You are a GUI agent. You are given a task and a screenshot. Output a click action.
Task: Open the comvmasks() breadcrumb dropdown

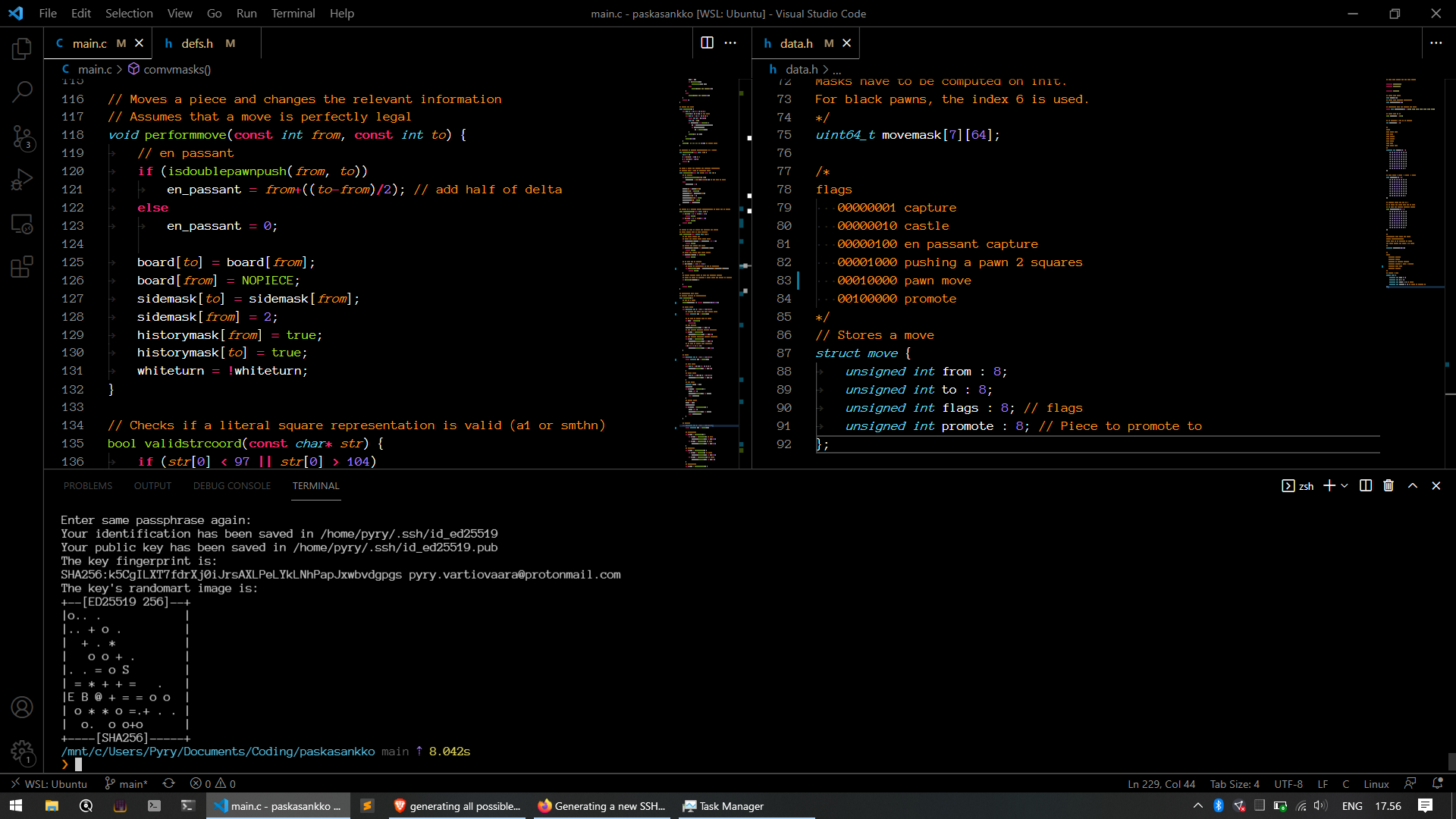[177, 69]
